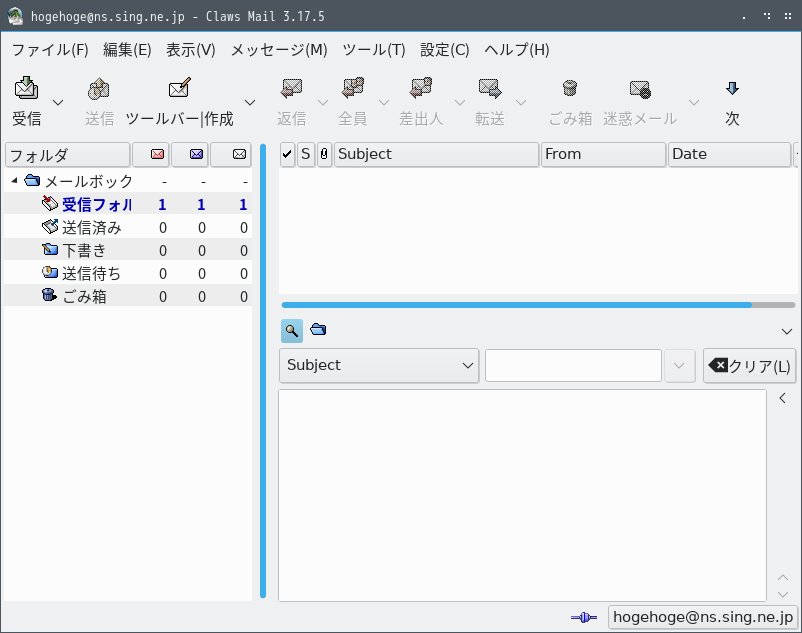
Task: Open the dropdown arrow next to 転送
Action: click(521, 103)
